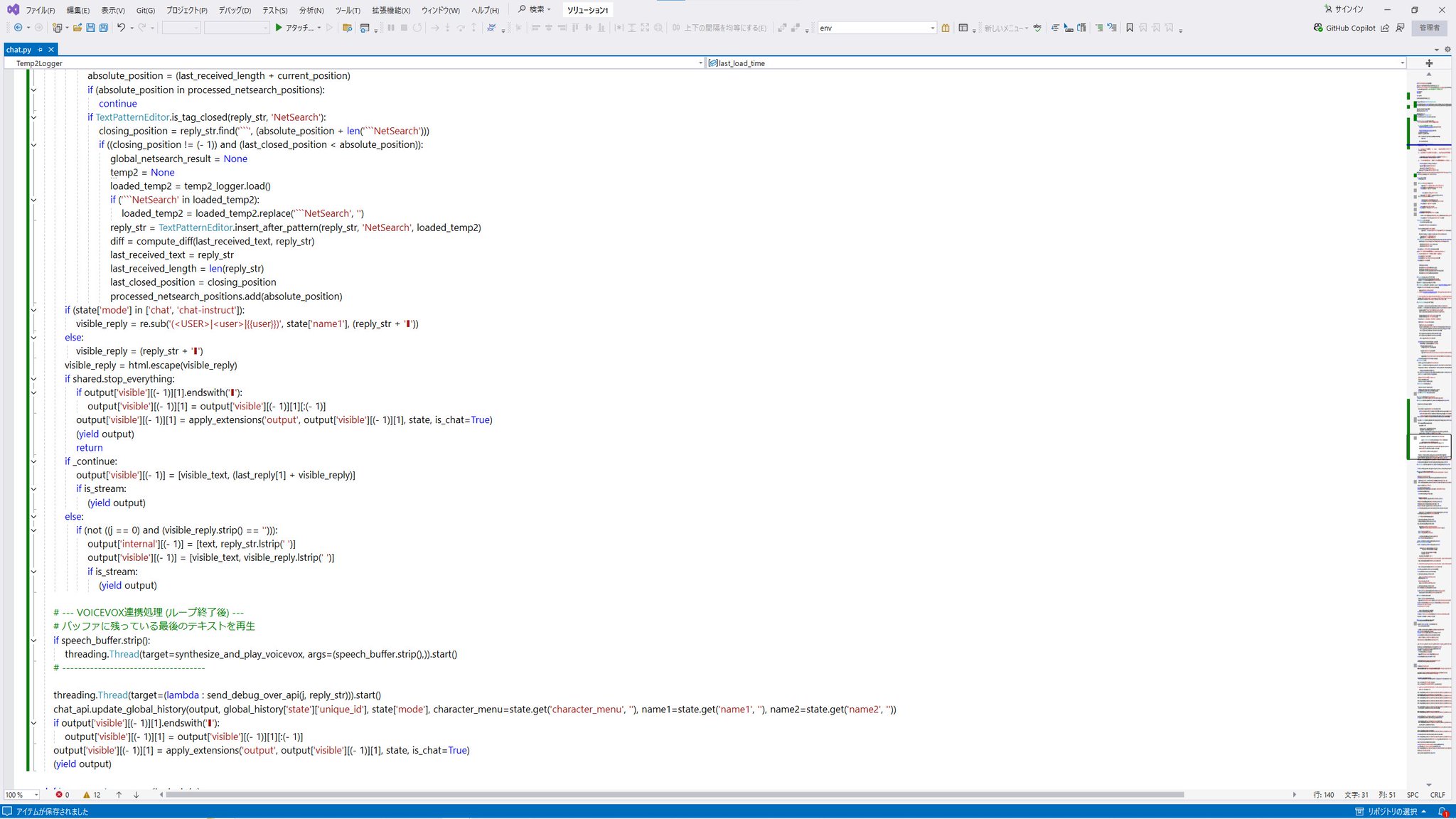Click the 行: 140 line indicator
This screenshot has height=819, width=1456.
[1324, 795]
